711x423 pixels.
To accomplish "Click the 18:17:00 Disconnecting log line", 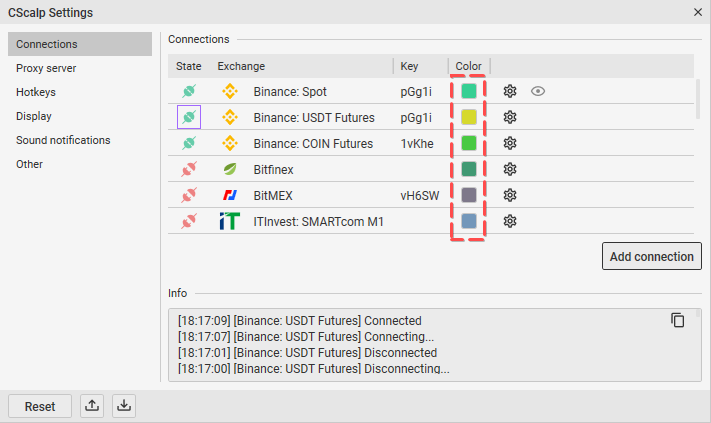I will pyautogui.click(x=314, y=368).
